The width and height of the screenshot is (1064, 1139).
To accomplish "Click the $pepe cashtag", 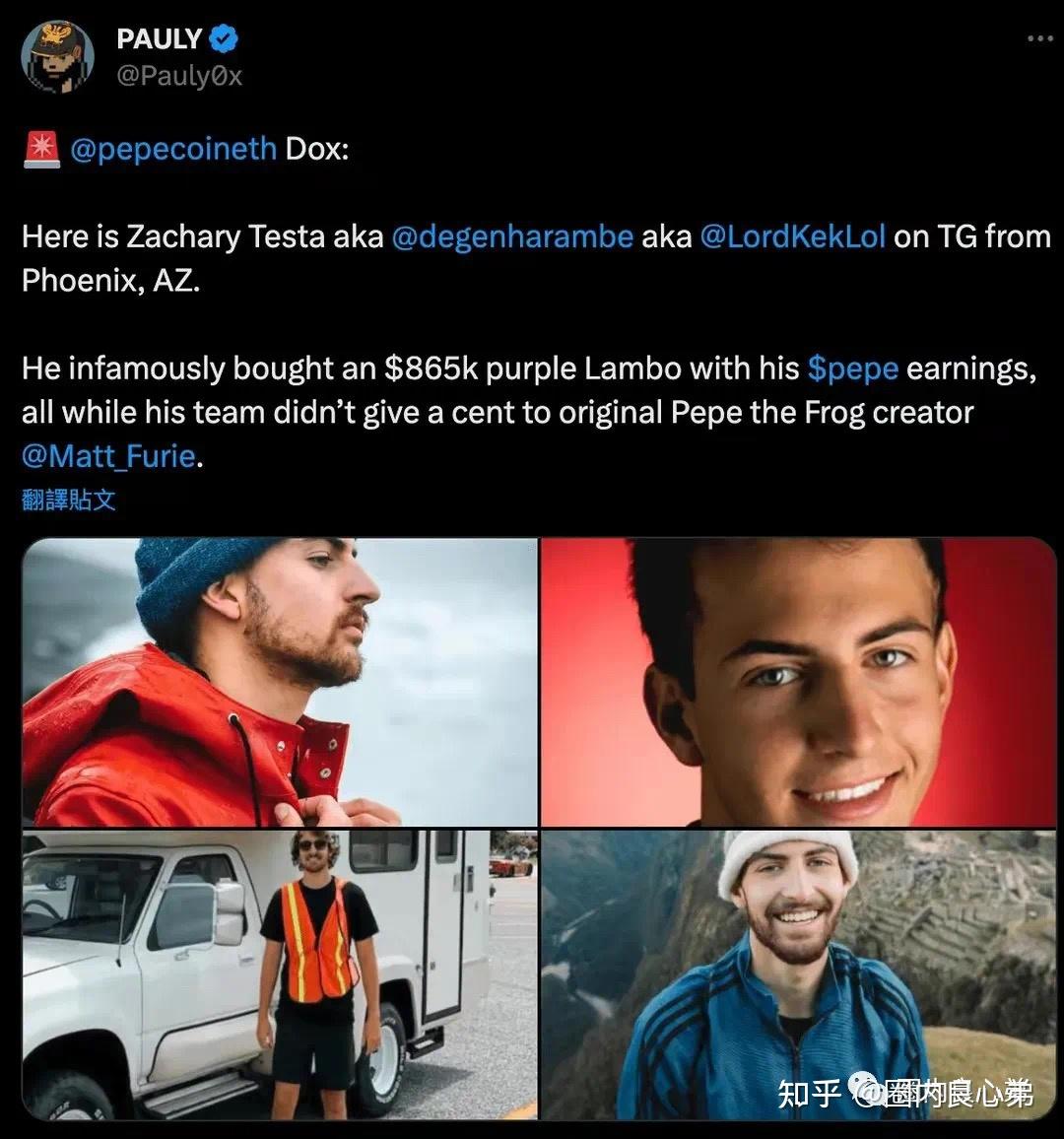I will coord(852,368).
